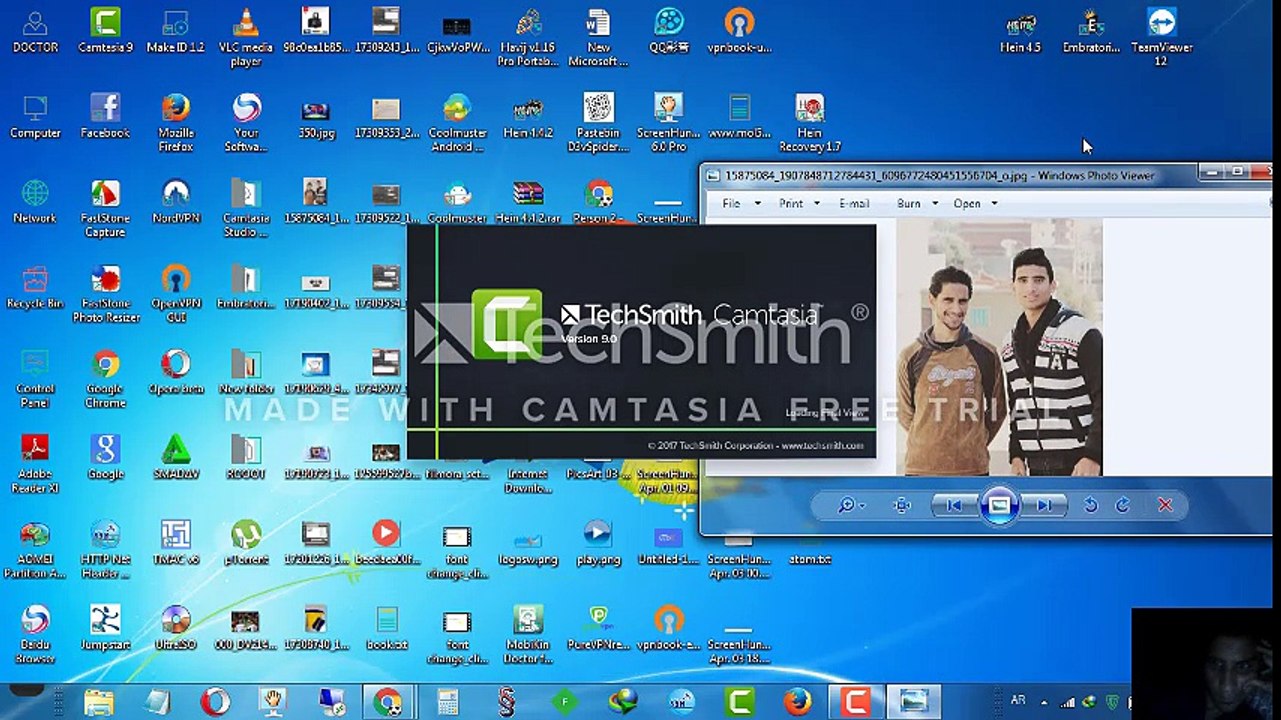This screenshot has height=720, width=1281.
Task: Click the Actual size button in Photo Viewer
Action: click(x=902, y=505)
